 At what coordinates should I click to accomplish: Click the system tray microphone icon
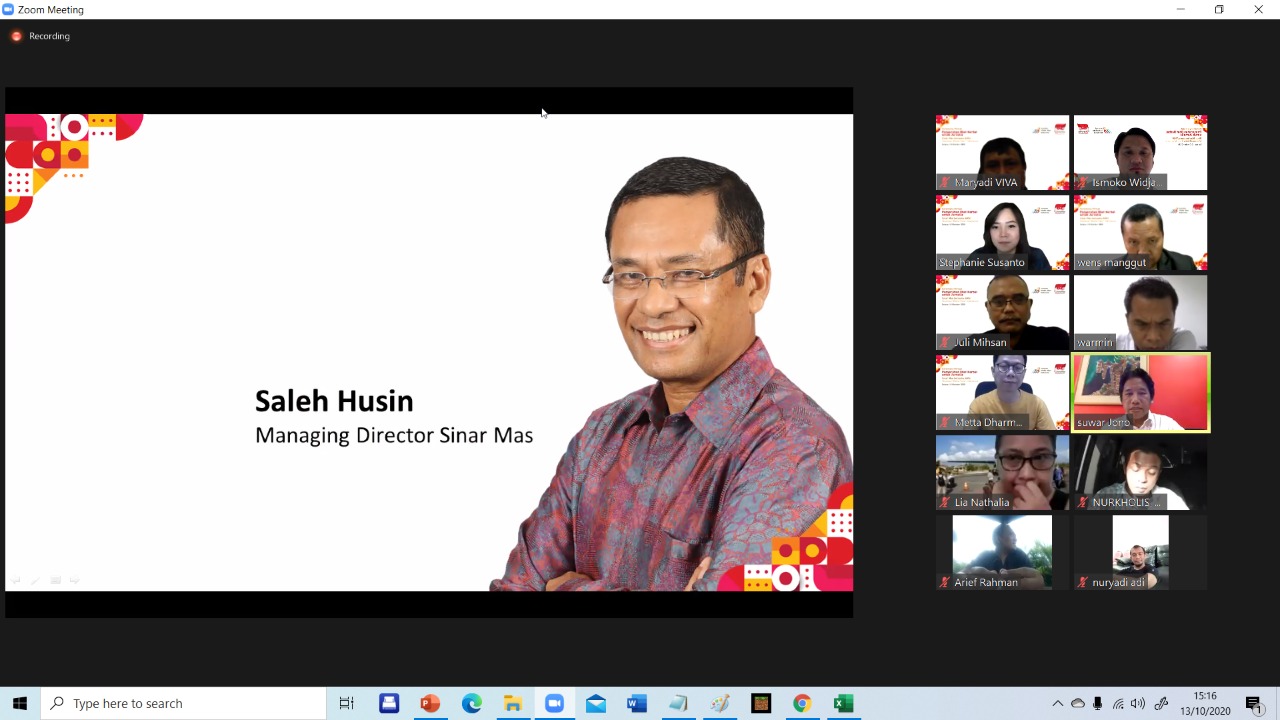tap(1098, 704)
